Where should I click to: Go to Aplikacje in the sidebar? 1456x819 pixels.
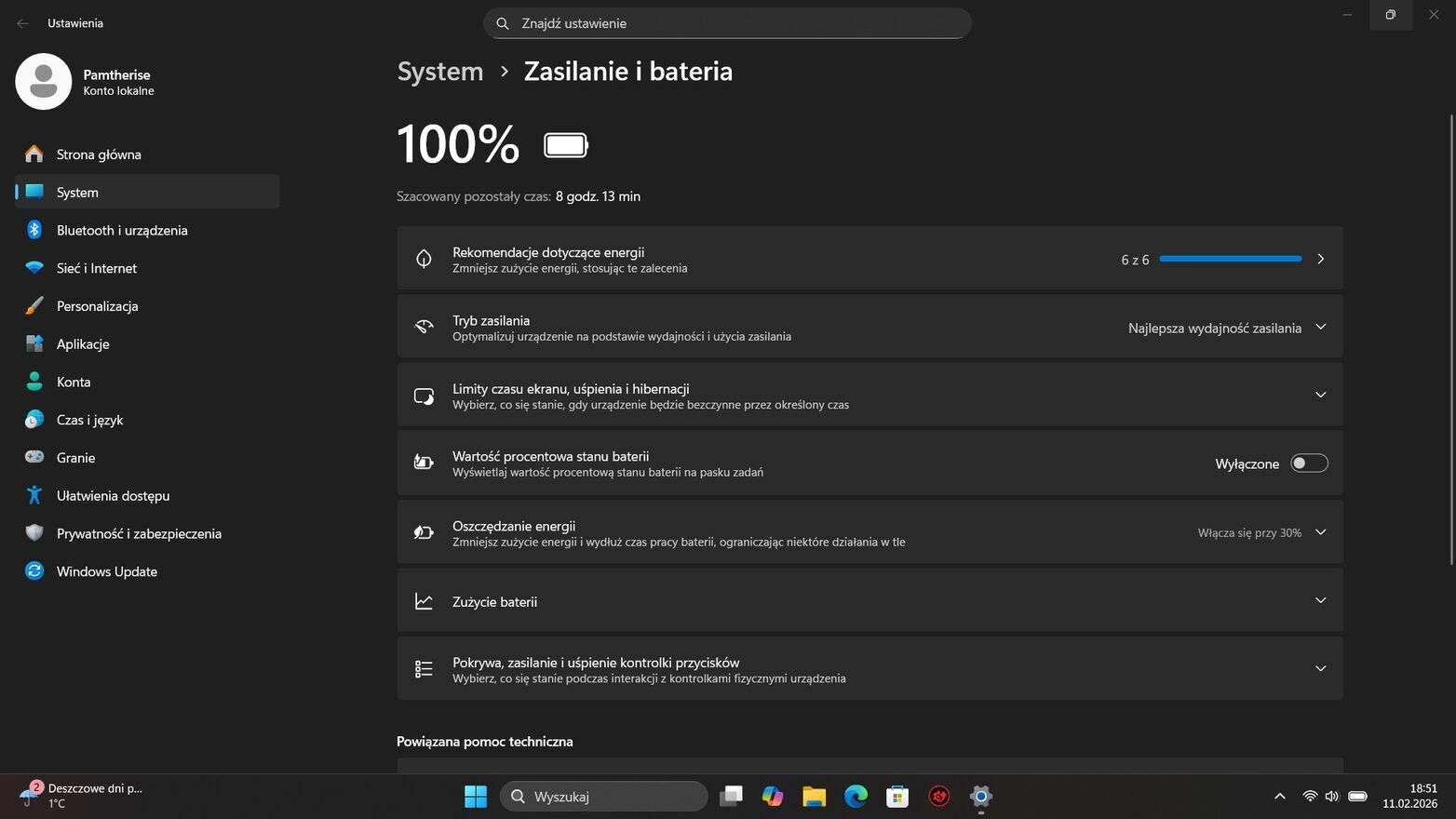(83, 344)
